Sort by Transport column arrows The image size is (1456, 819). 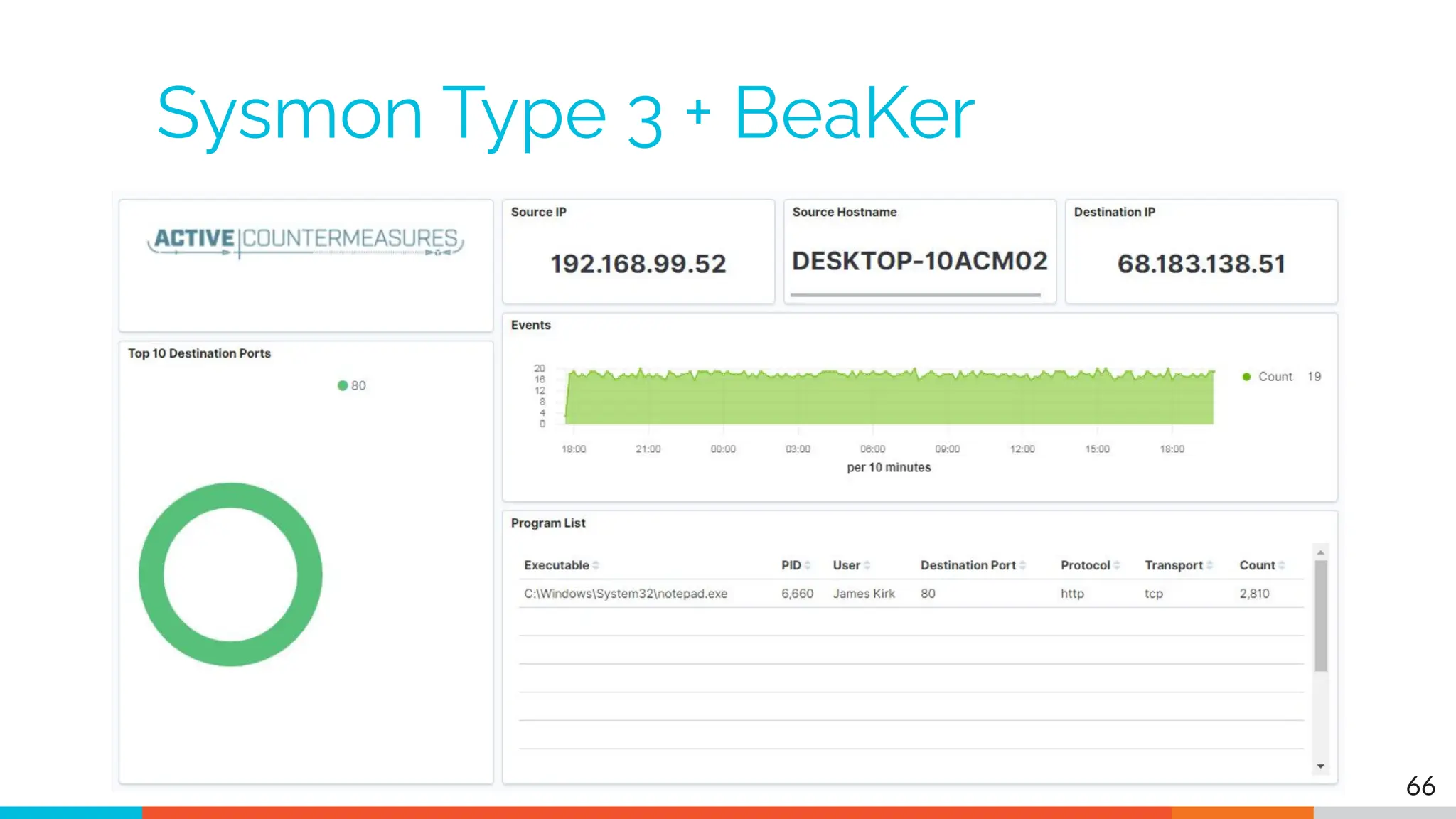[1209, 566]
